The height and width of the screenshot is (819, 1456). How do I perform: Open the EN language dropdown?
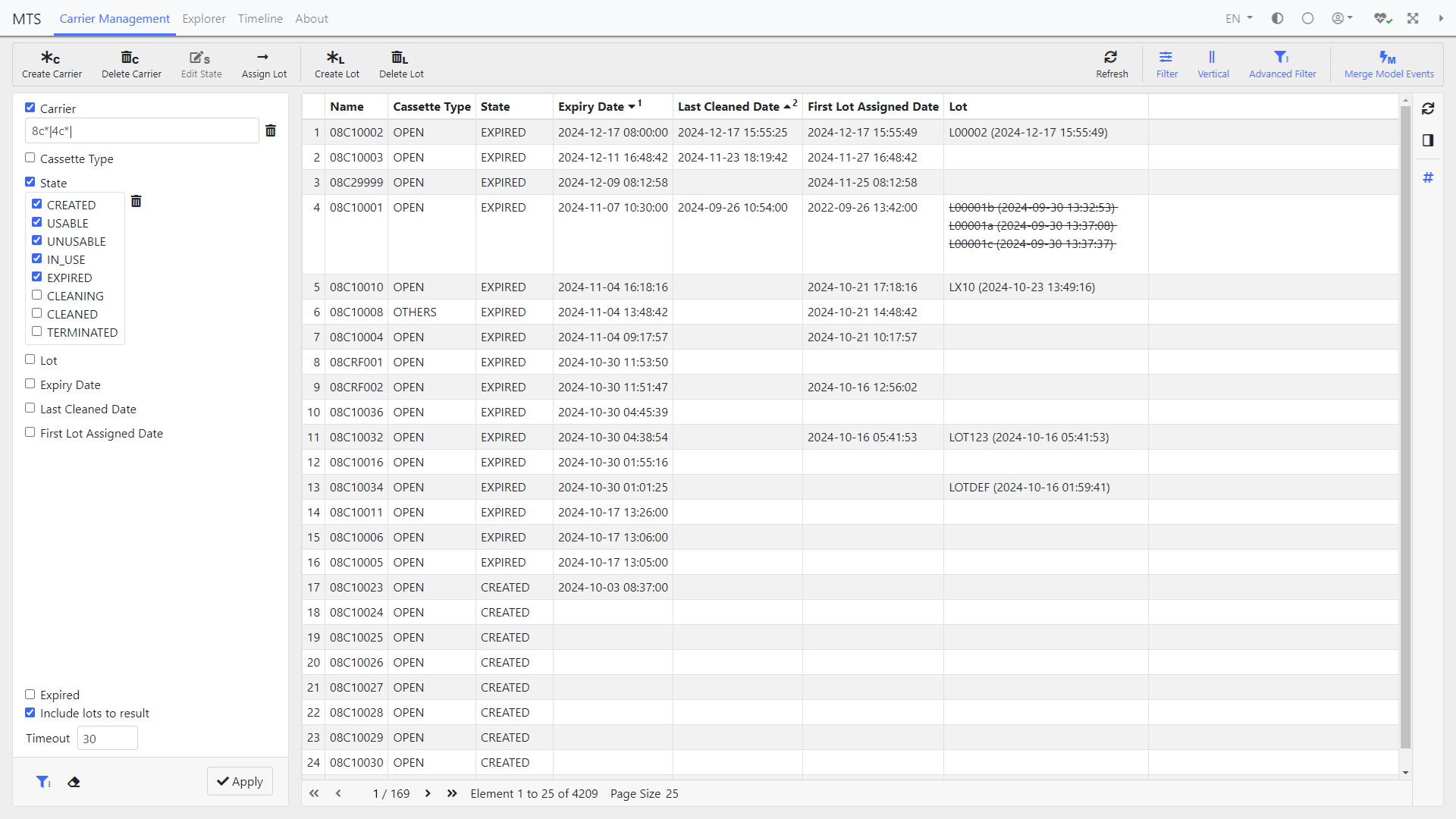point(1238,17)
